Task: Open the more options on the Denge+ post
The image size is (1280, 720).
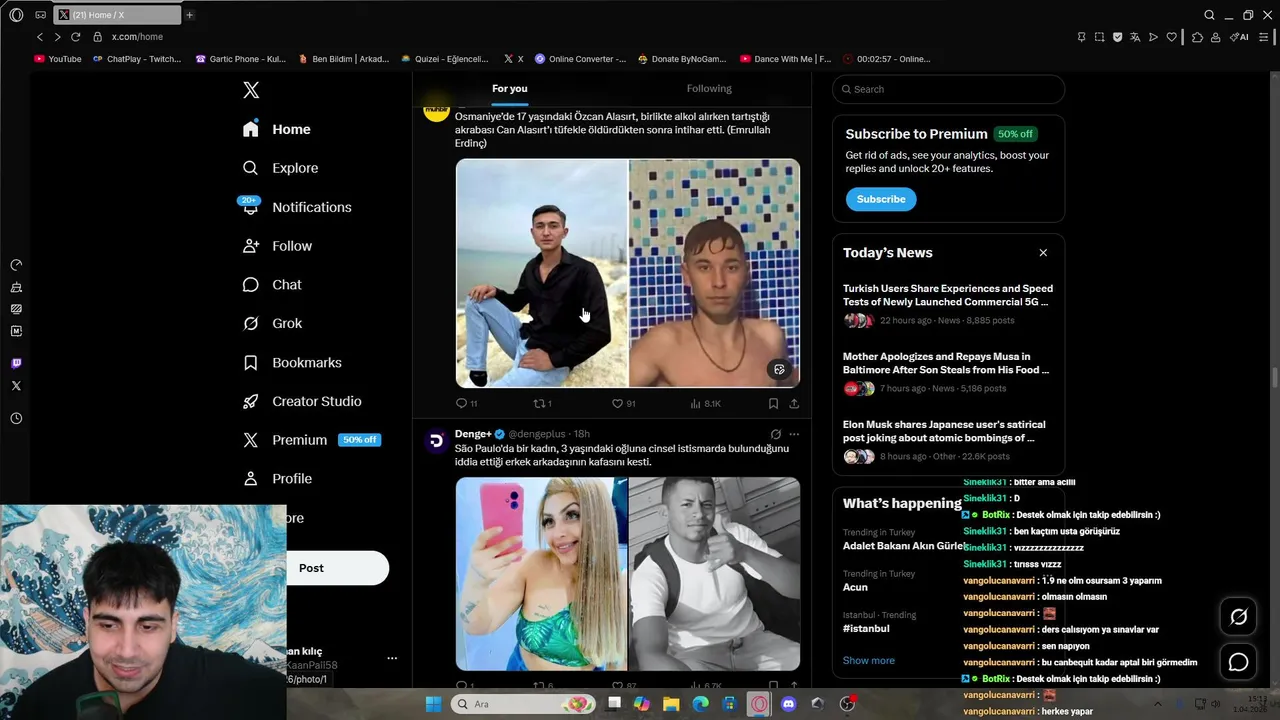Action: (x=794, y=434)
